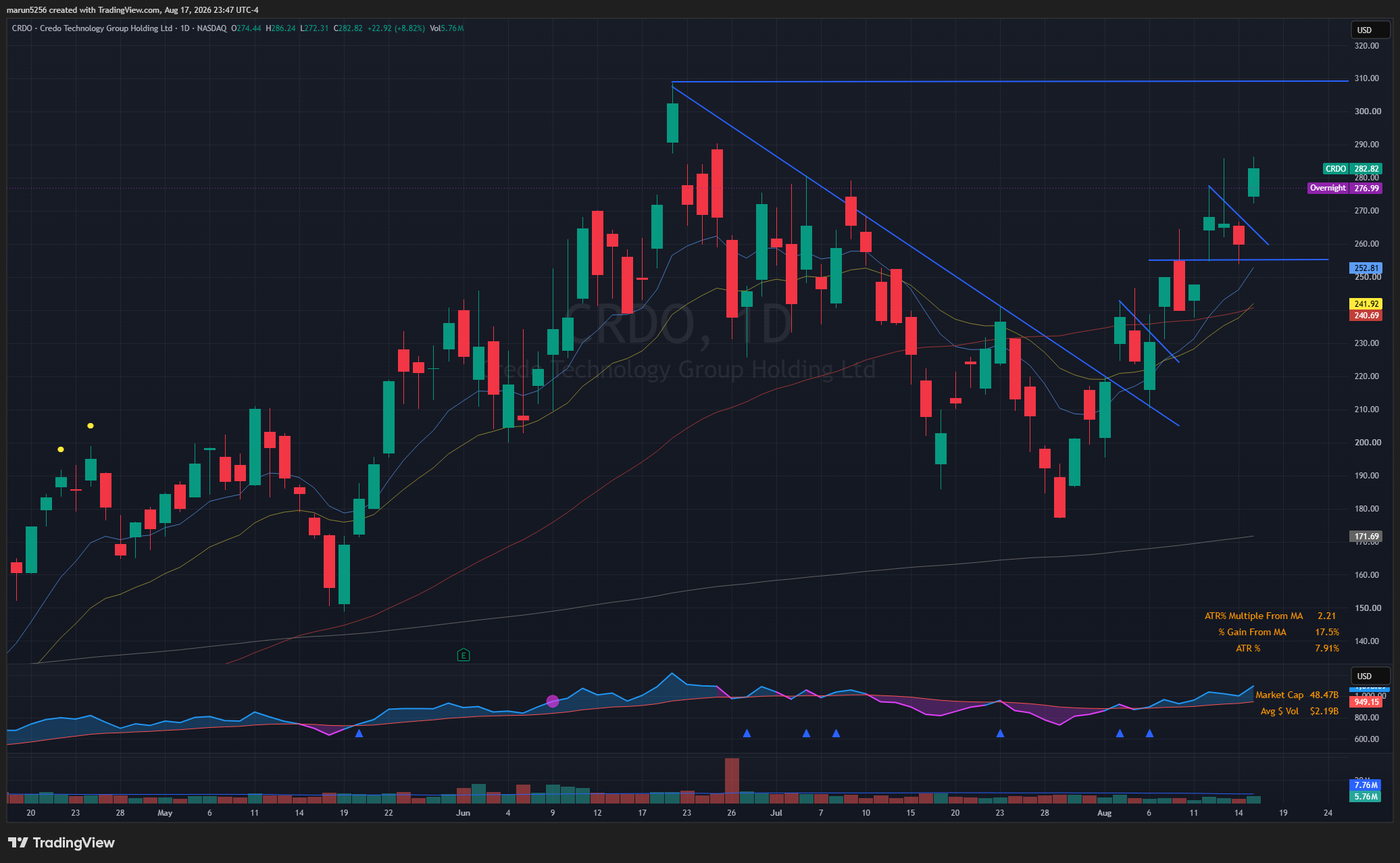Screen dimensions: 1400x863
Task: Click the higher yellow dot marker
Action: (91, 426)
